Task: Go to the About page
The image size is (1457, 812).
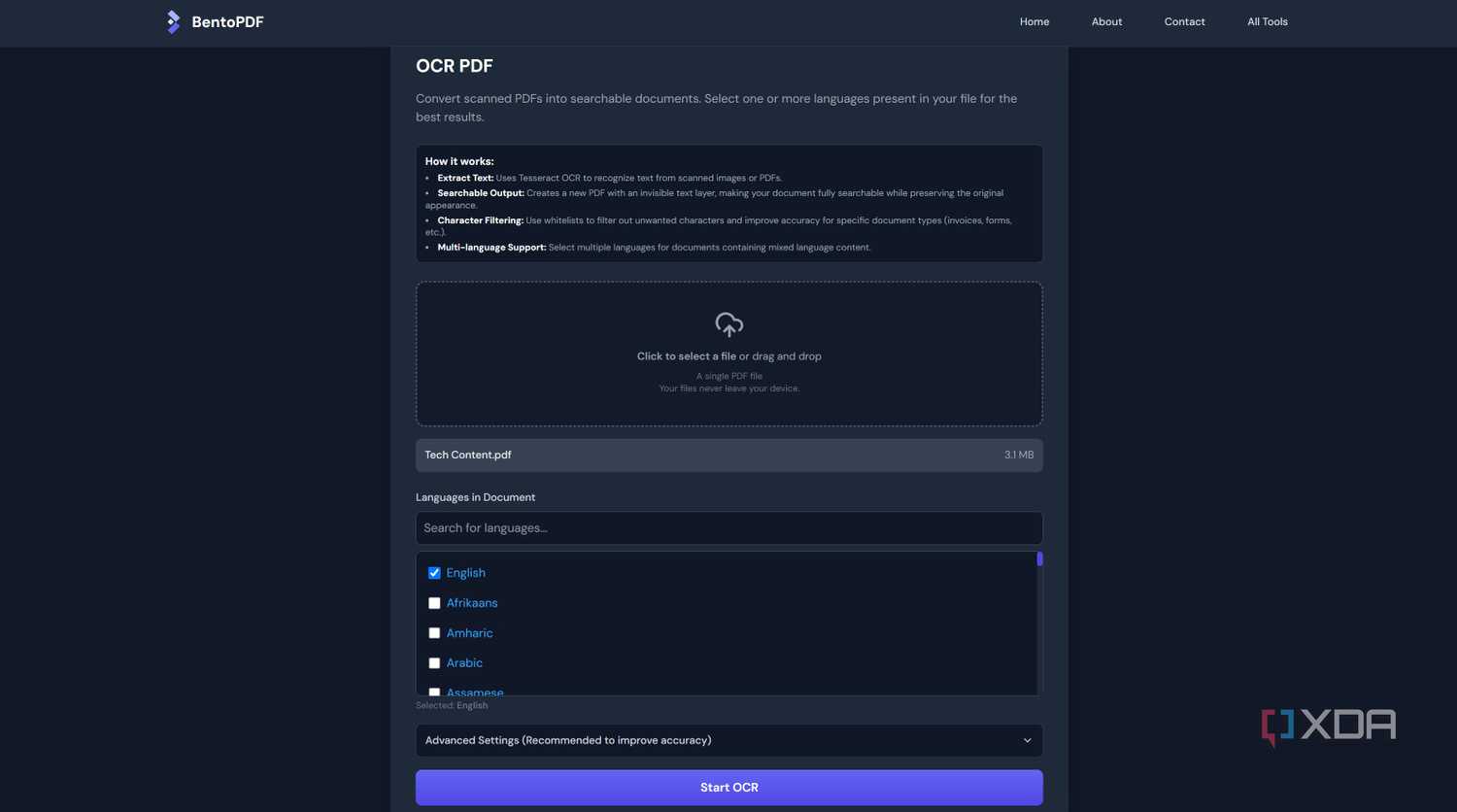Action: tap(1106, 21)
